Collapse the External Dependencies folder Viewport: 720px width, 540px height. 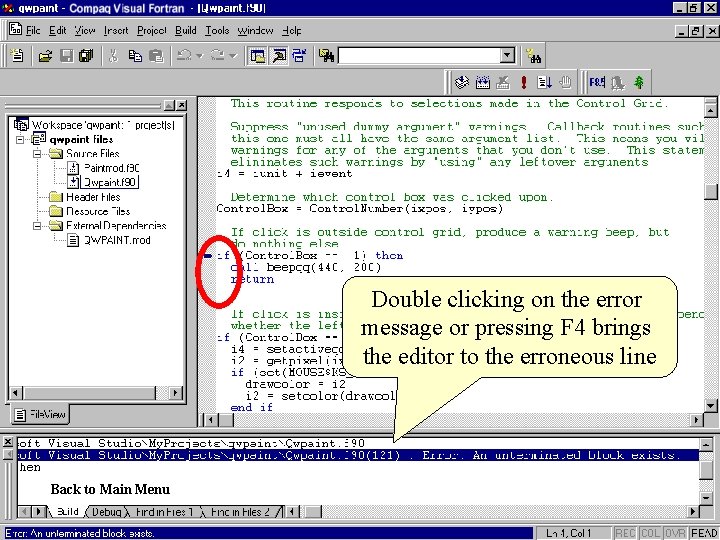click(x=38, y=225)
